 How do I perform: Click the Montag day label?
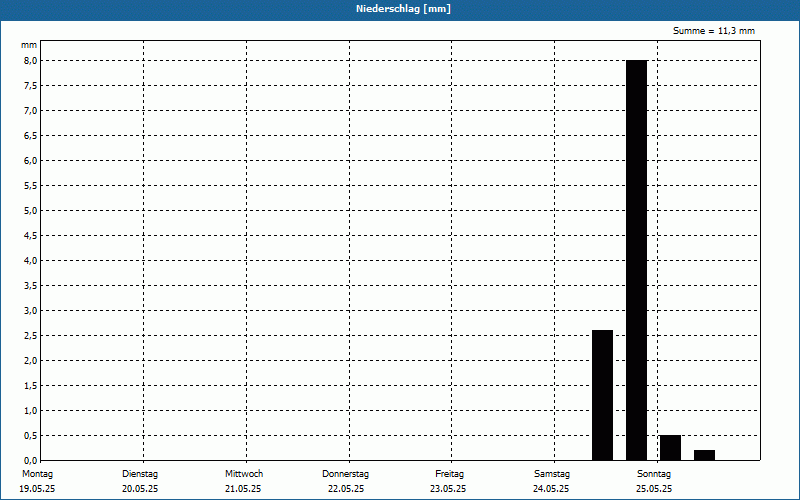tap(37, 473)
